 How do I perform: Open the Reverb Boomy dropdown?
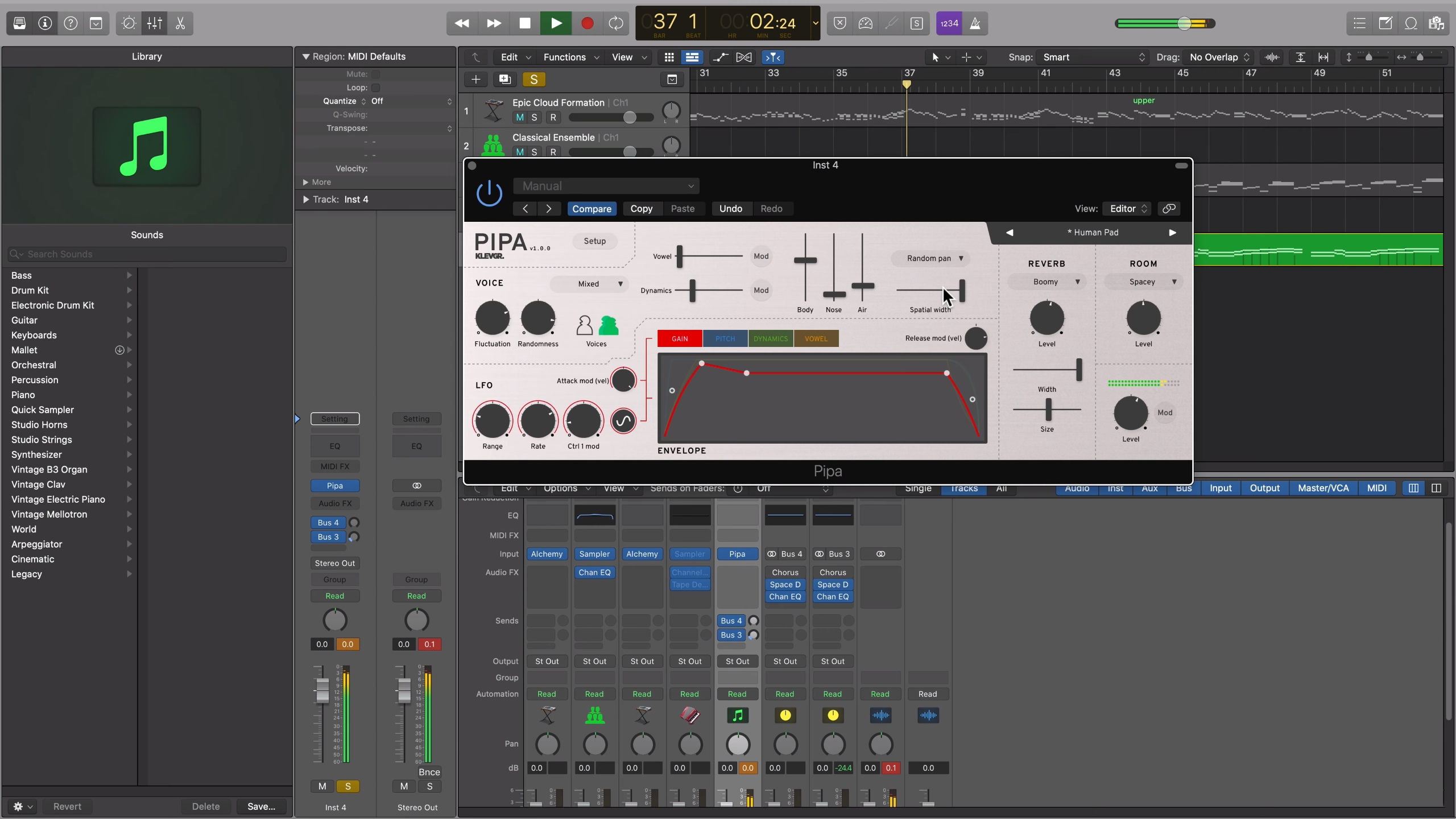tap(1046, 282)
